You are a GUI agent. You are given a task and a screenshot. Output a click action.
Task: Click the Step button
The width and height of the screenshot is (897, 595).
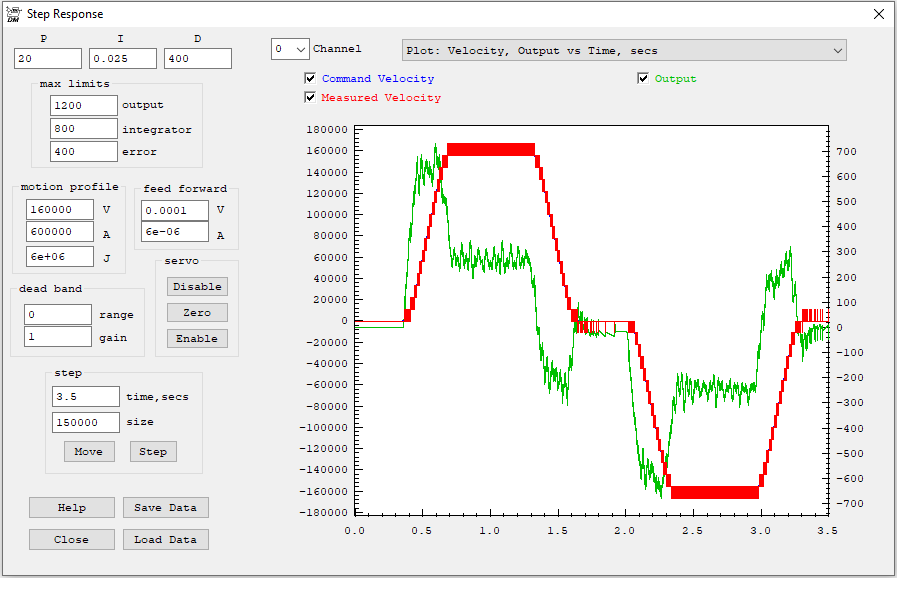point(153,452)
